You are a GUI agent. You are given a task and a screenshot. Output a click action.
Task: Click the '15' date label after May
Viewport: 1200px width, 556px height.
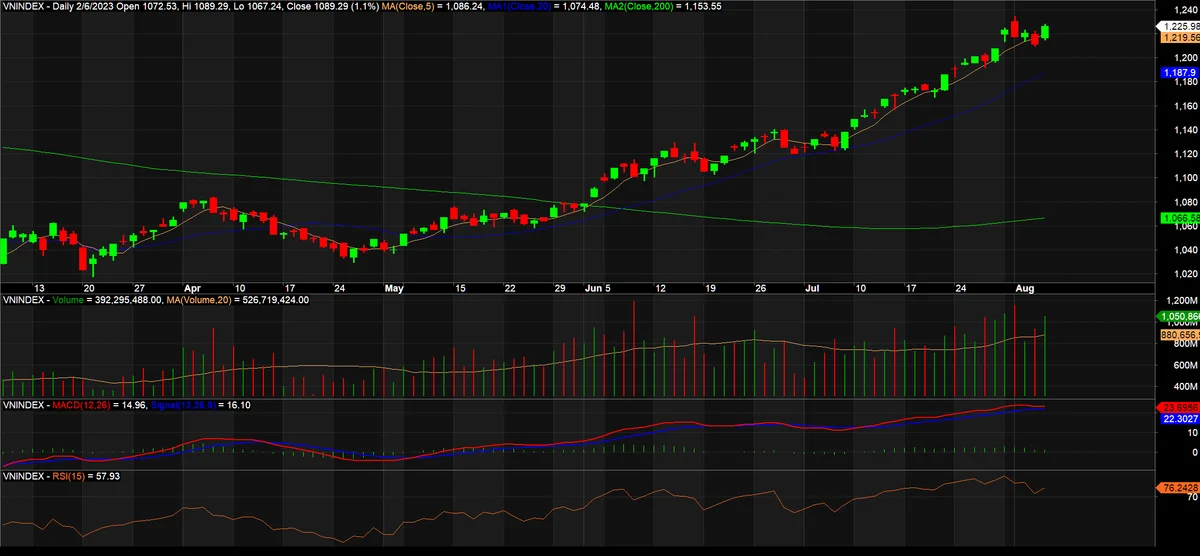(x=460, y=287)
